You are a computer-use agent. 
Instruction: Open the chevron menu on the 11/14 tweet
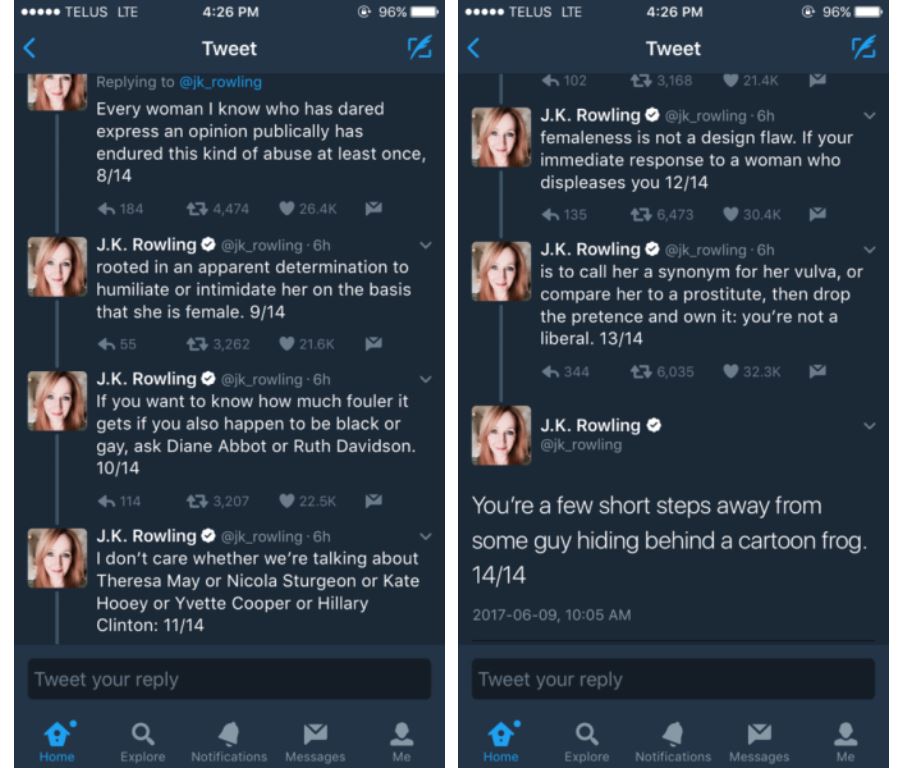[x=426, y=536]
